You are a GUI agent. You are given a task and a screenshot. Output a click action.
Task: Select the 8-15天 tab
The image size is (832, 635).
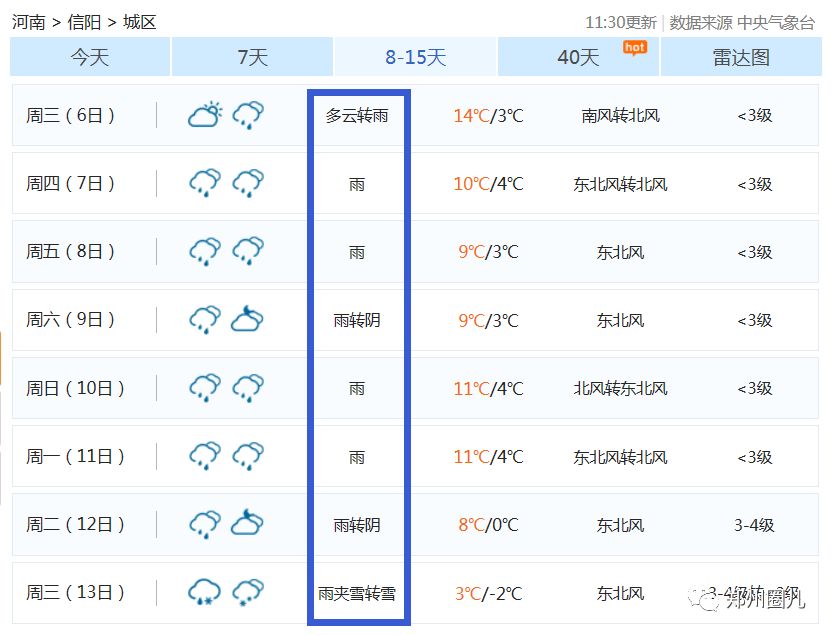coord(415,57)
